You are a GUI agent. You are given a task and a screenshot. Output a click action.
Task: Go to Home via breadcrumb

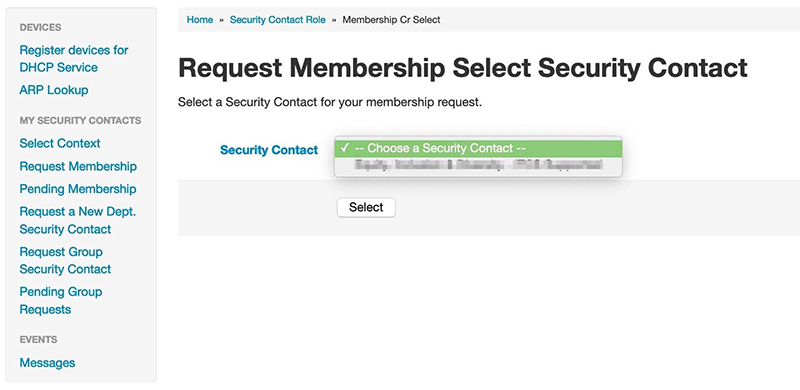(199, 20)
